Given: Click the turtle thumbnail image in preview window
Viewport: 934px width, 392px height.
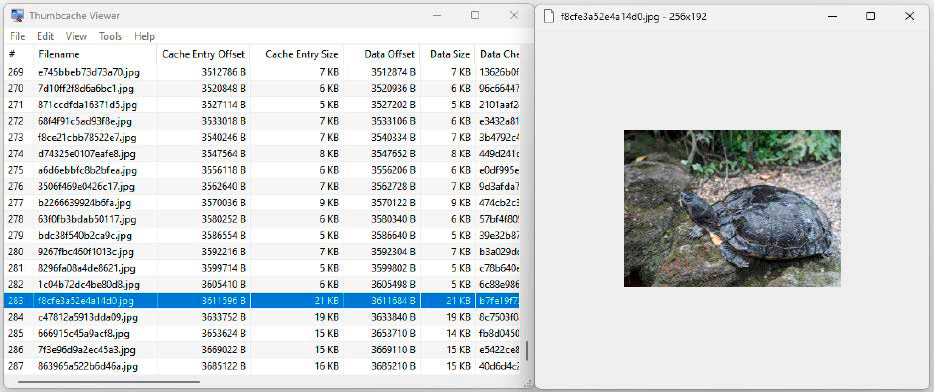Looking at the screenshot, I should [x=732, y=209].
